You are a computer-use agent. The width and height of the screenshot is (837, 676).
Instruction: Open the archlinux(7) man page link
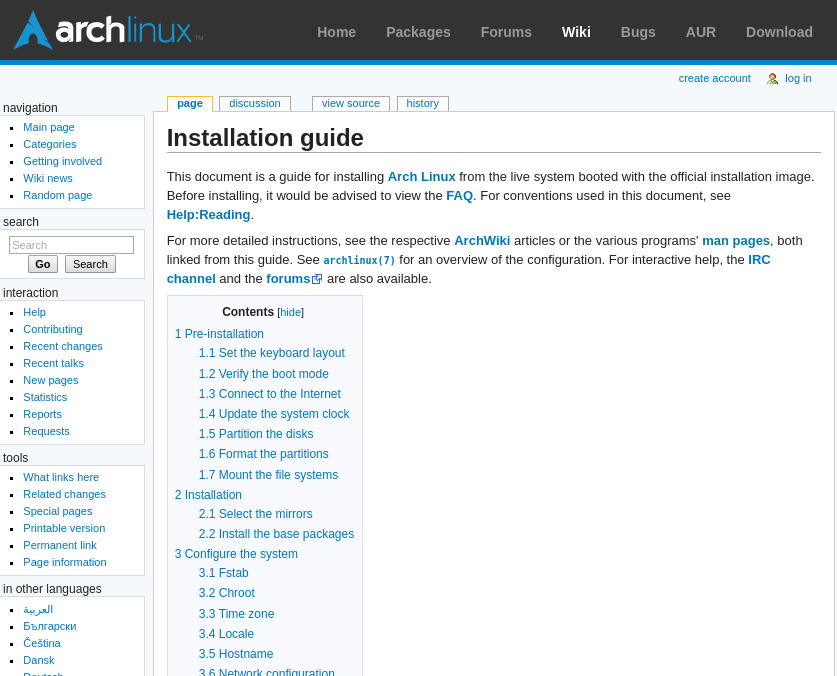click(x=359, y=261)
